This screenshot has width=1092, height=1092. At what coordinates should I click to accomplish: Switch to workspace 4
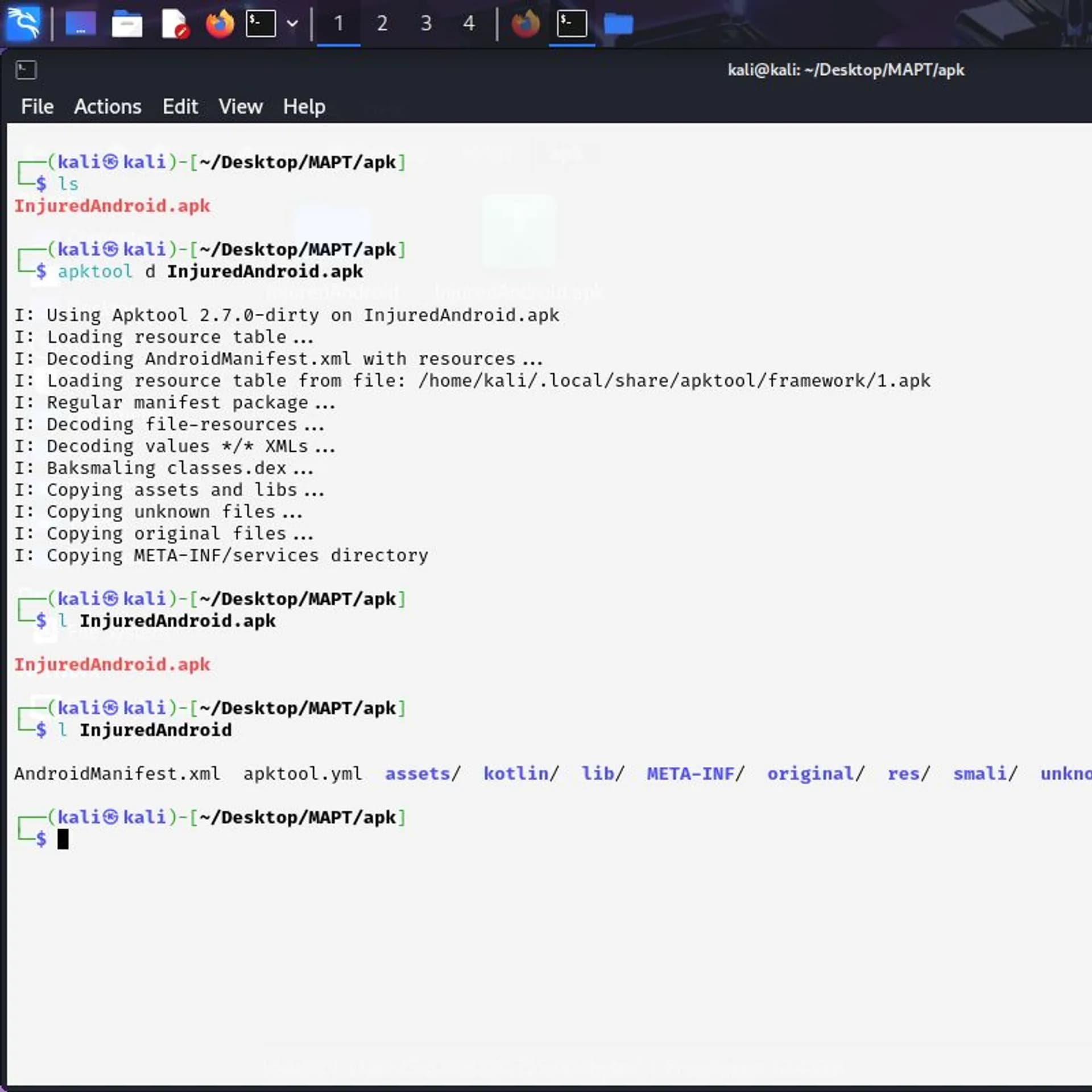point(469,24)
